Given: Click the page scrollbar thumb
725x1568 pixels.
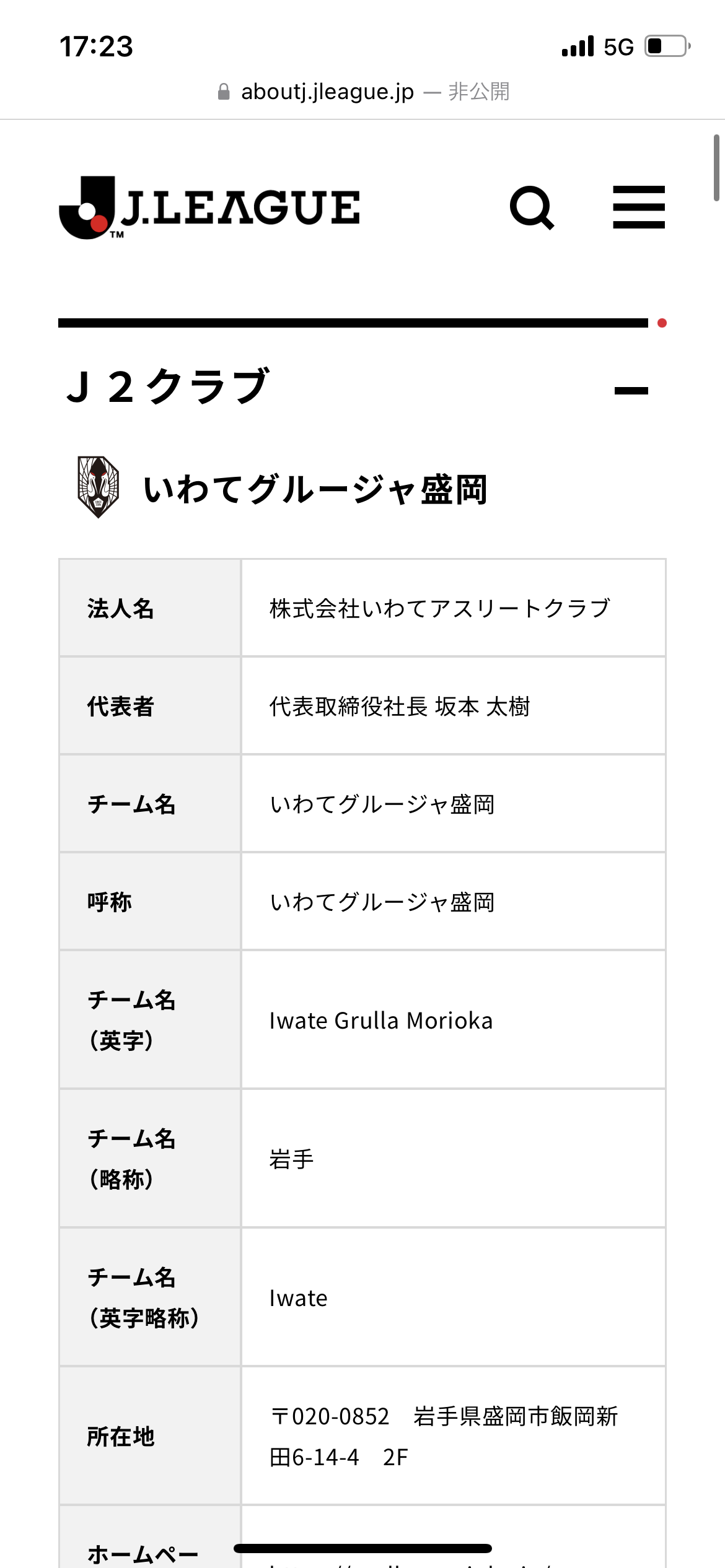Looking at the screenshot, I should pos(716,168).
